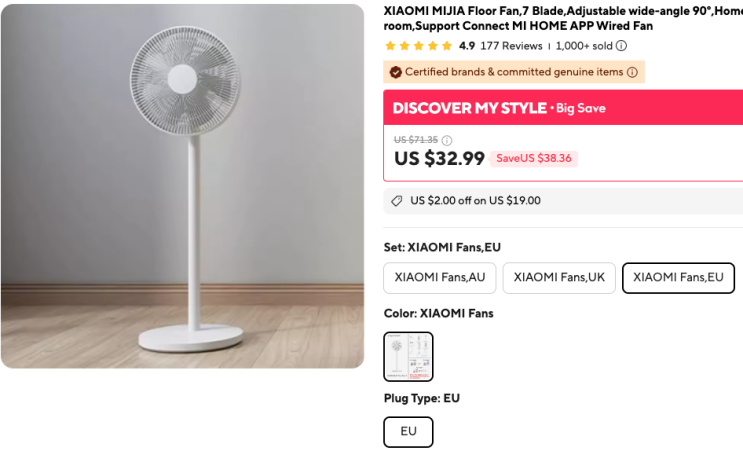Click the info icon beside the original price US $71.35
Image resolution: width=743 pixels, height=451 pixels.
[447, 140]
